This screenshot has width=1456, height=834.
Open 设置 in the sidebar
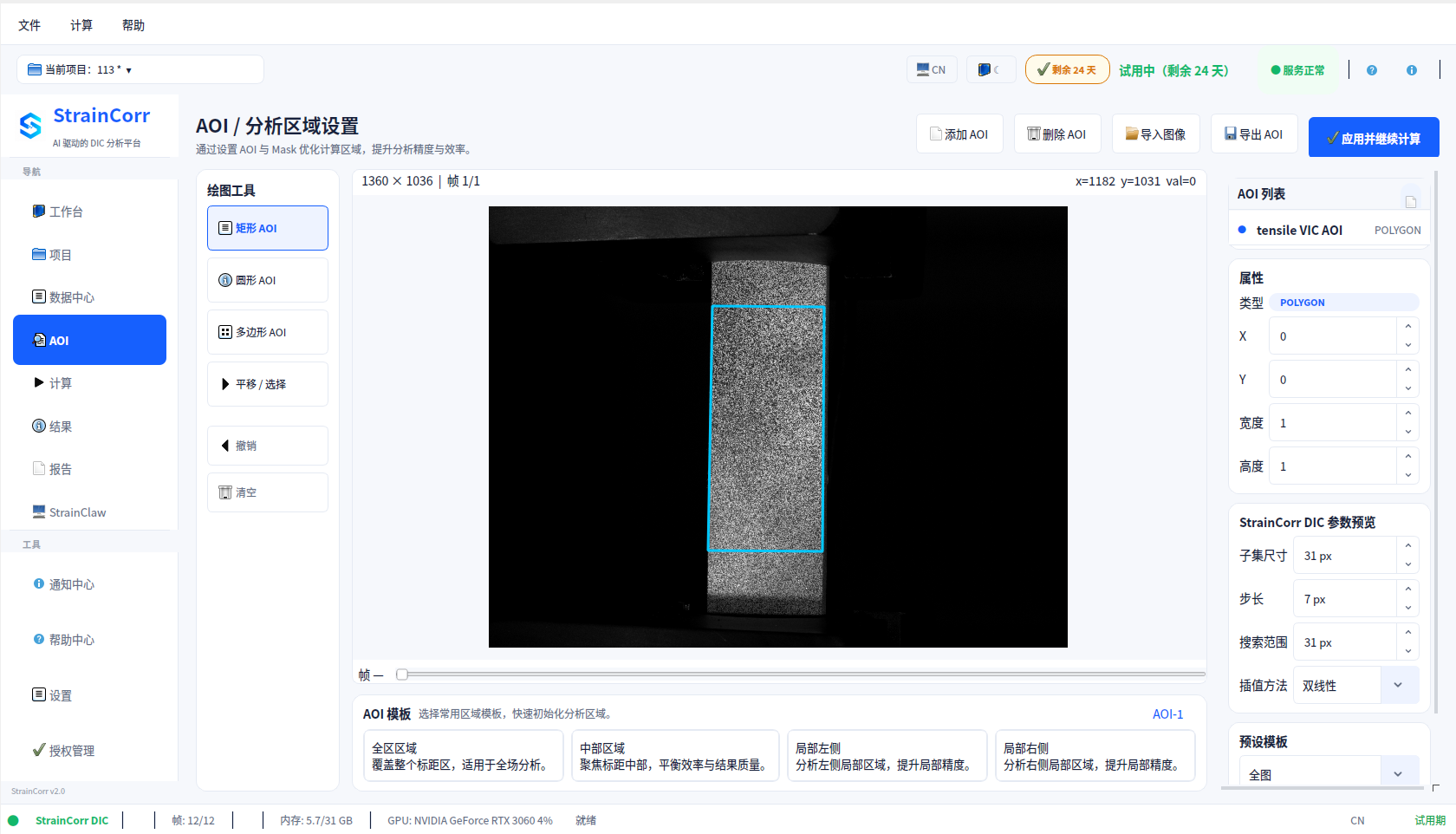(89, 695)
